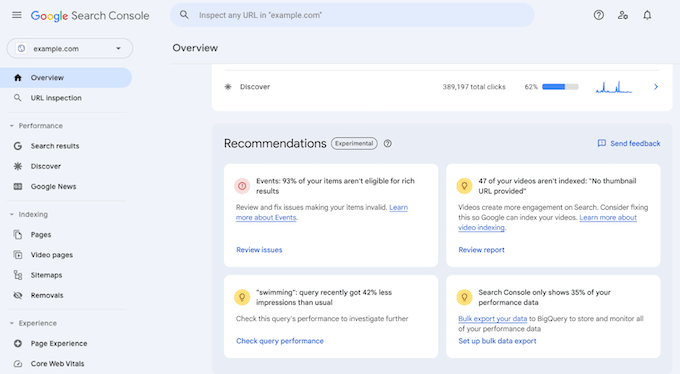Click the lightbulb icon on videos card
680x374 pixels.
(x=464, y=186)
